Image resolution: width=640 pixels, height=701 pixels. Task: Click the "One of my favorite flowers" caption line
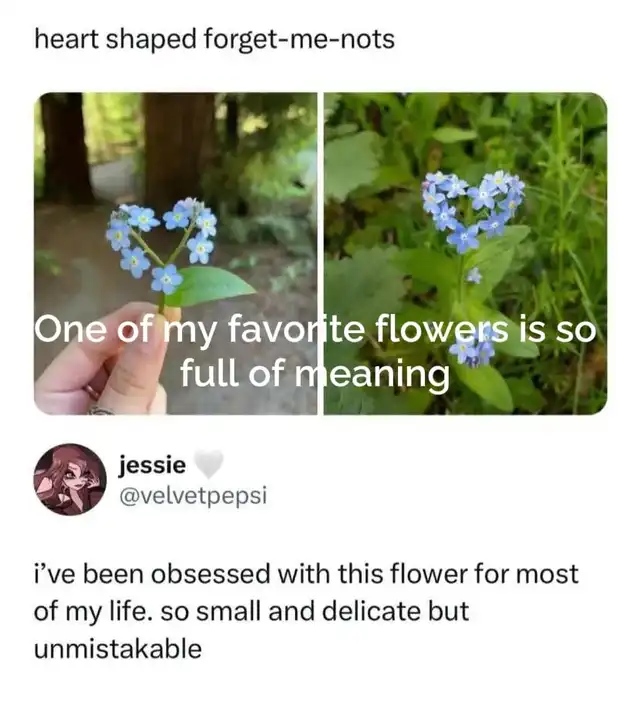pos(316,332)
